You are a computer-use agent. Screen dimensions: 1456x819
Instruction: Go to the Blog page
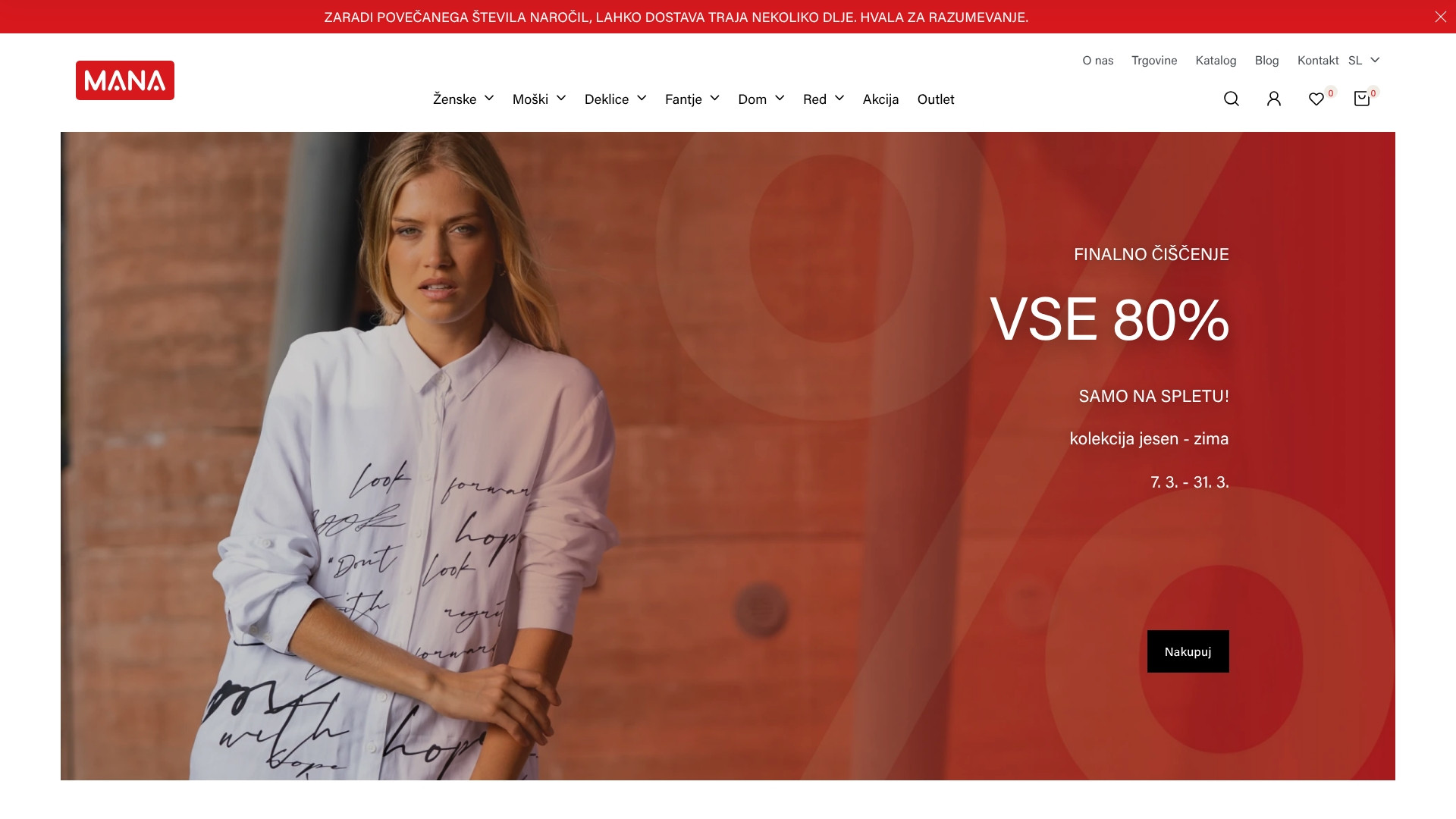tap(1266, 60)
